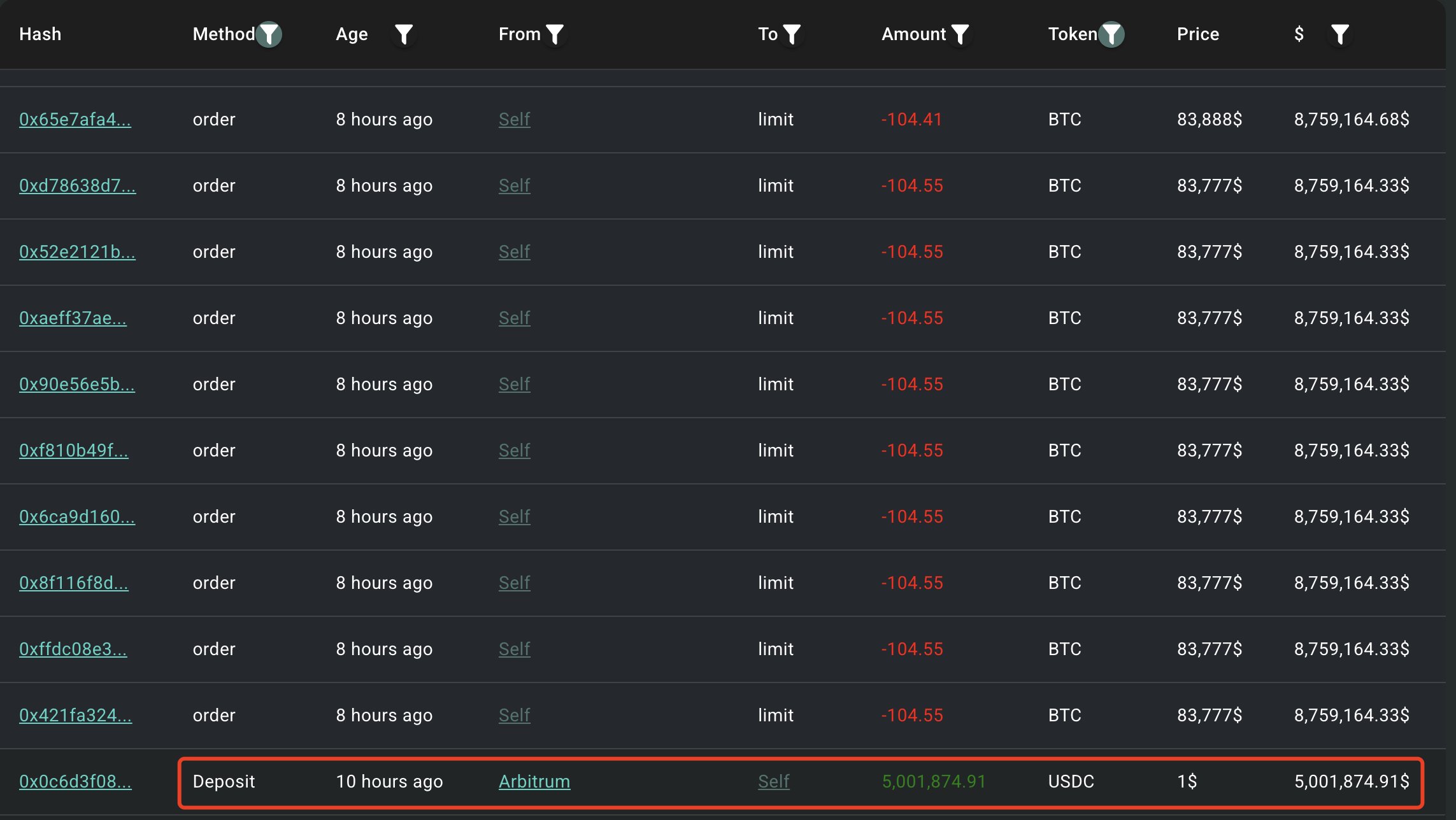The width and height of the screenshot is (1456, 820).
Task: Open transaction hash 0x52e2121b...
Action: (77, 252)
